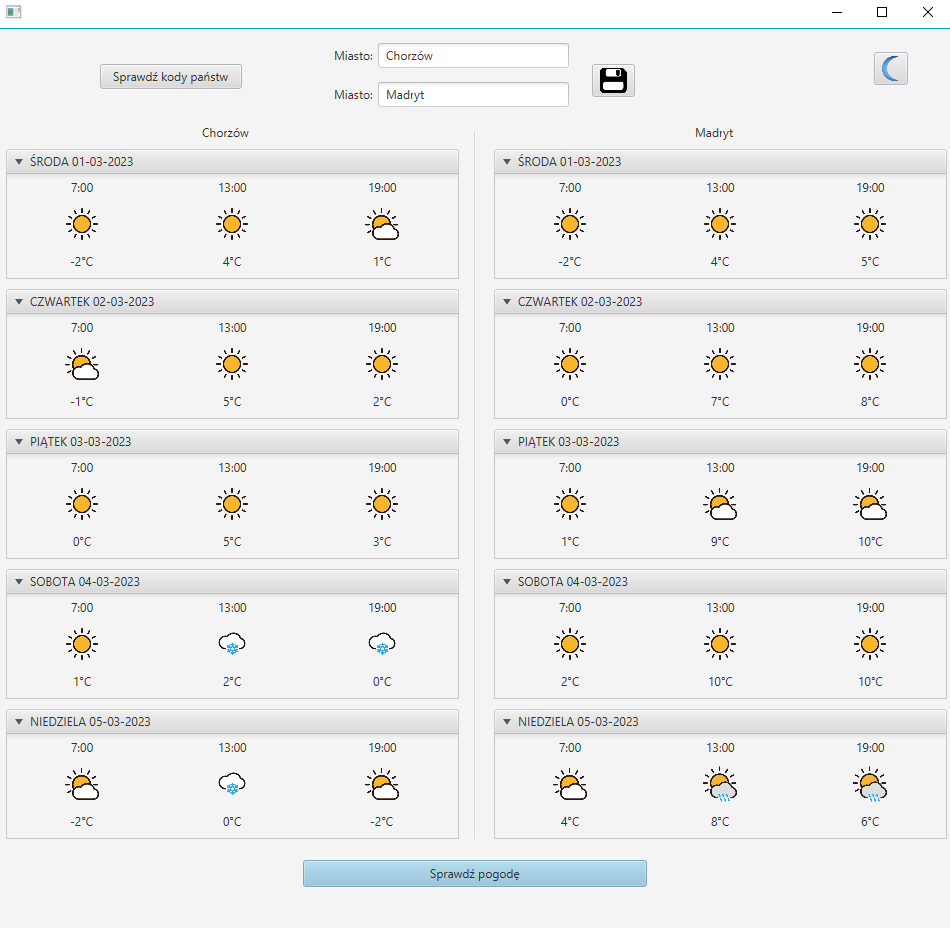
Task: Click Madryt Friday 19:00 partly cloudy icon
Action: (x=870, y=505)
